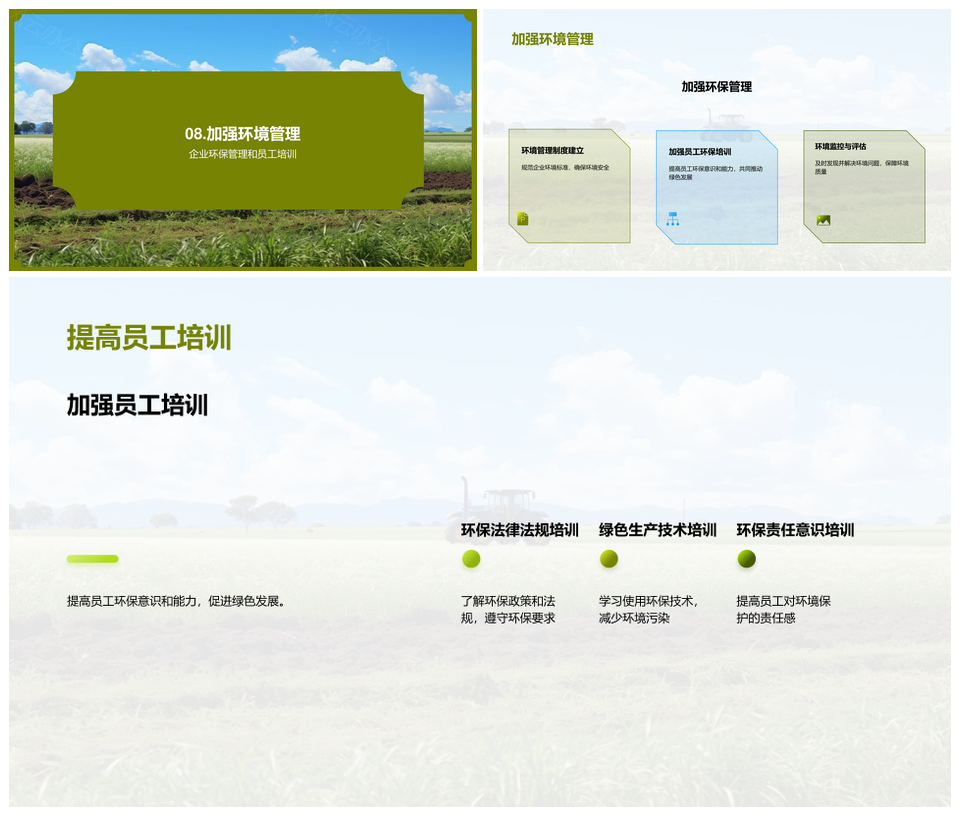Select the 环境监控与评估 card
Screen dimensions: 960x816
[864, 186]
